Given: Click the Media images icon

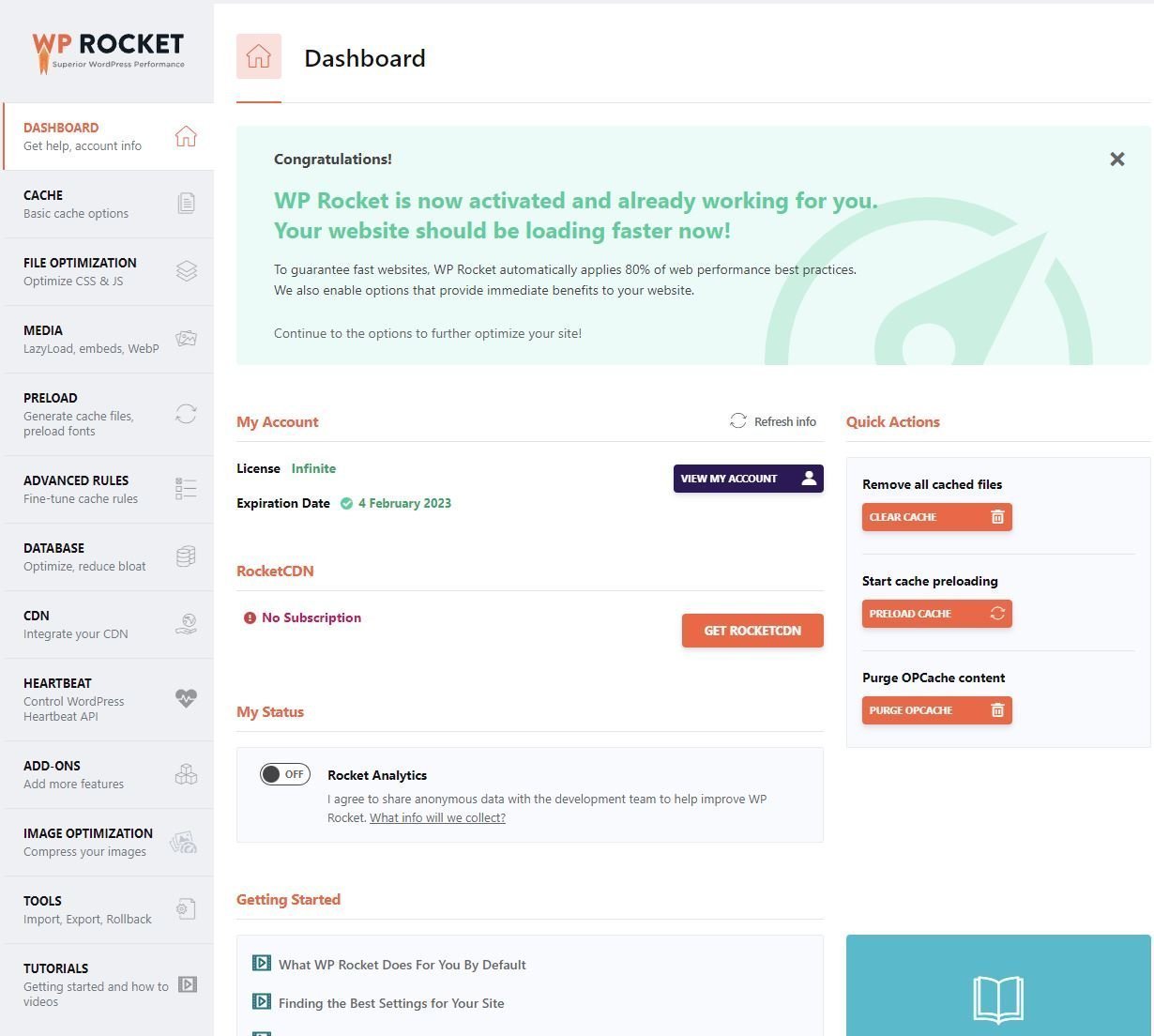Looking at the screenshot, I should (x=186, y=338).
